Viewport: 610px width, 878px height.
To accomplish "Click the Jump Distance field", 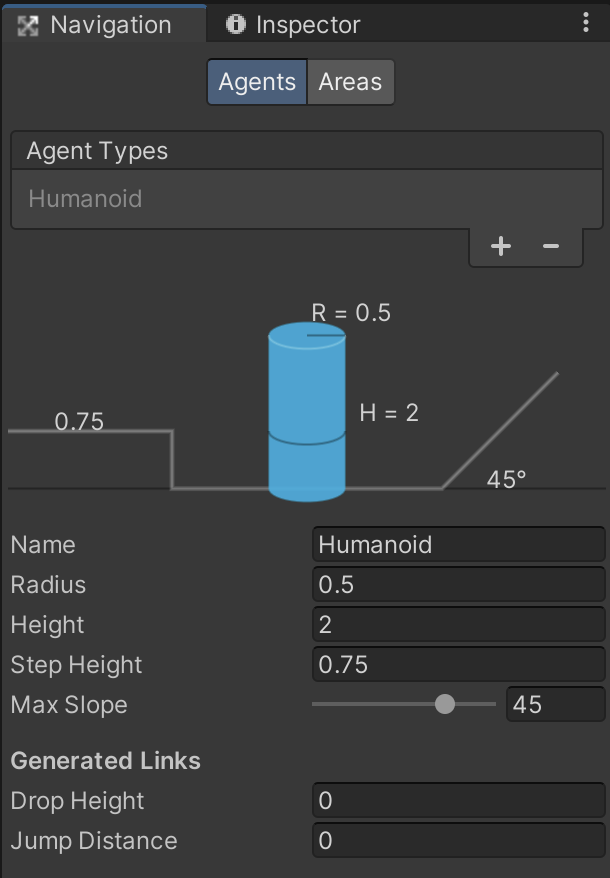I will click(x=458, y=841).
